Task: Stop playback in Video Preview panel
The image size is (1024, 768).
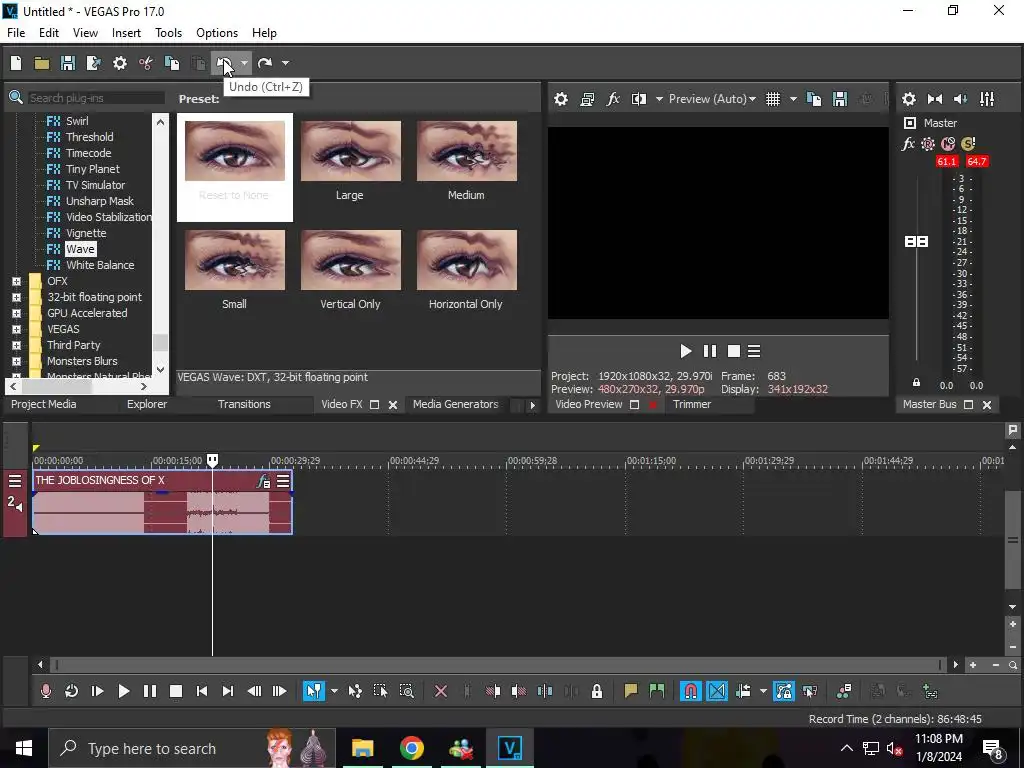Action: click(733, 351)
